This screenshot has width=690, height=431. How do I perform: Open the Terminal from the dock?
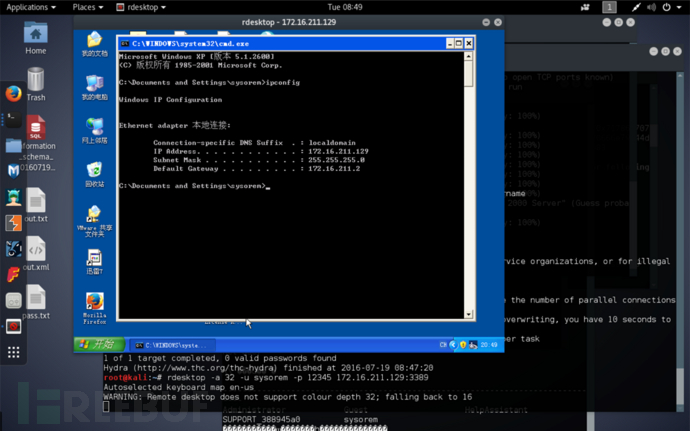coord(14,119)
